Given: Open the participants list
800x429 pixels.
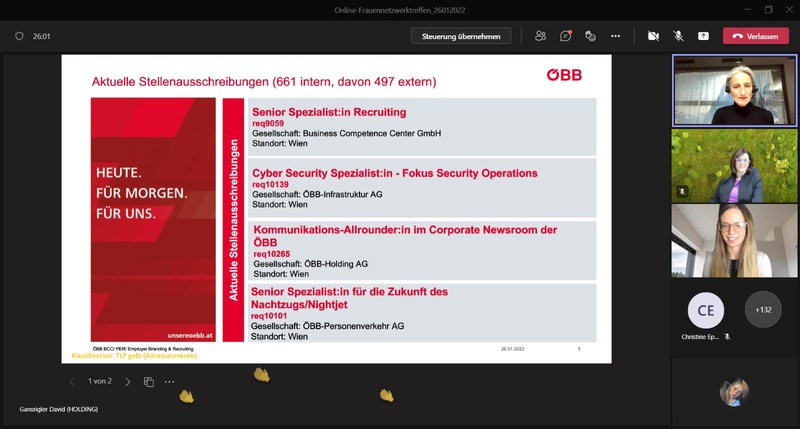Looking at the screenshot, I should click(x=540, y=36).
